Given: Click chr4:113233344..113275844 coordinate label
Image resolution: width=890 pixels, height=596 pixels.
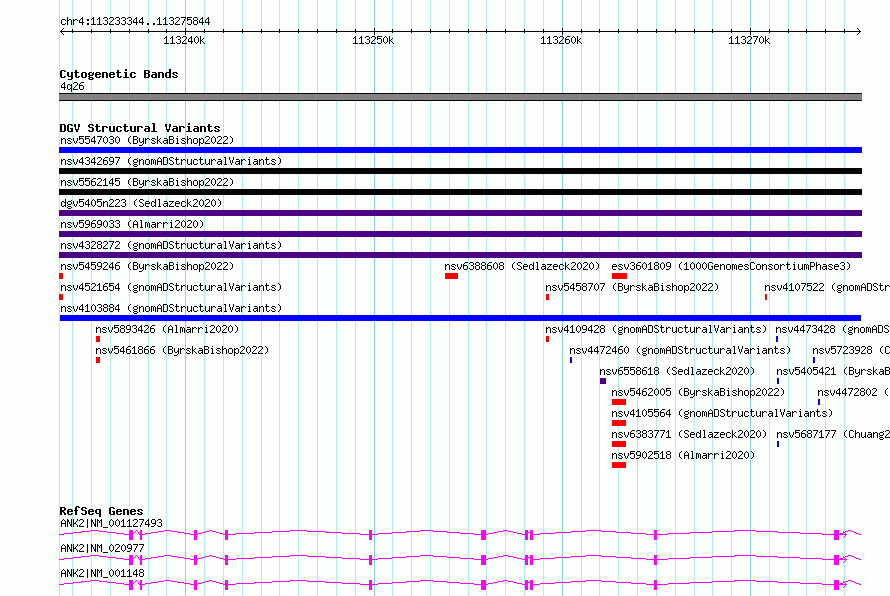Looking at the screenshot, I should tap(135, 21).
